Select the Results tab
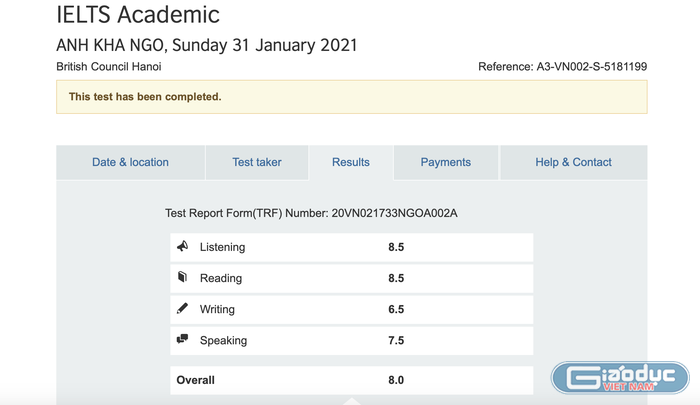This screenshot has height=405, width=700. tap(351, 162)
